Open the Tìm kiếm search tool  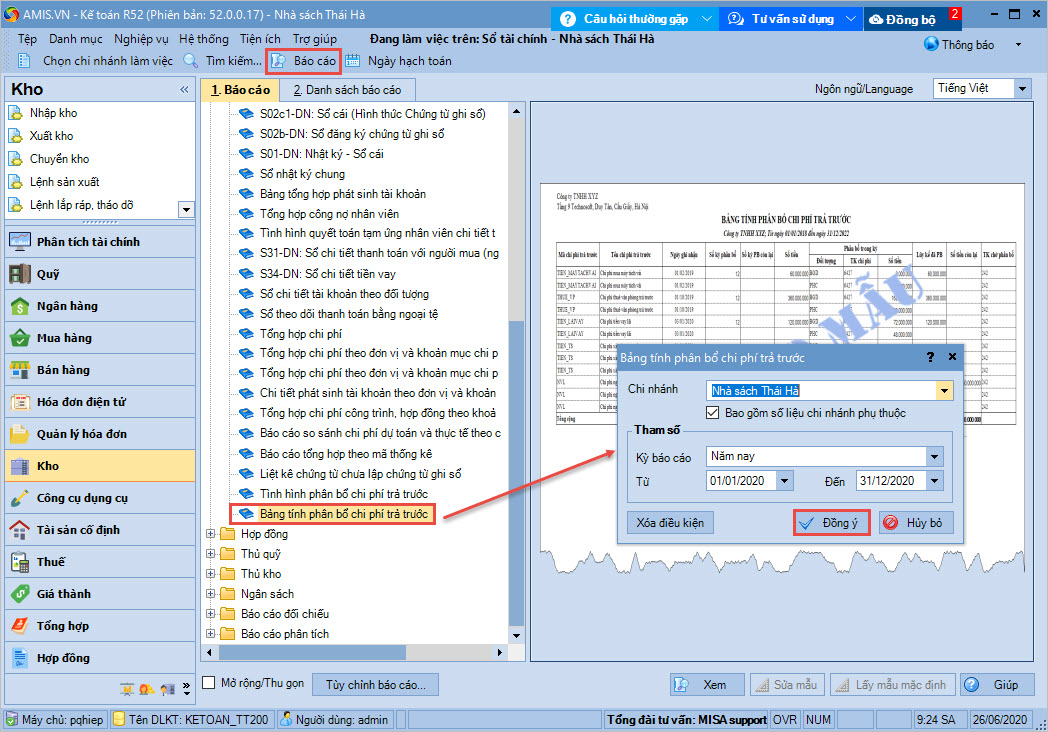click(191, 61)
